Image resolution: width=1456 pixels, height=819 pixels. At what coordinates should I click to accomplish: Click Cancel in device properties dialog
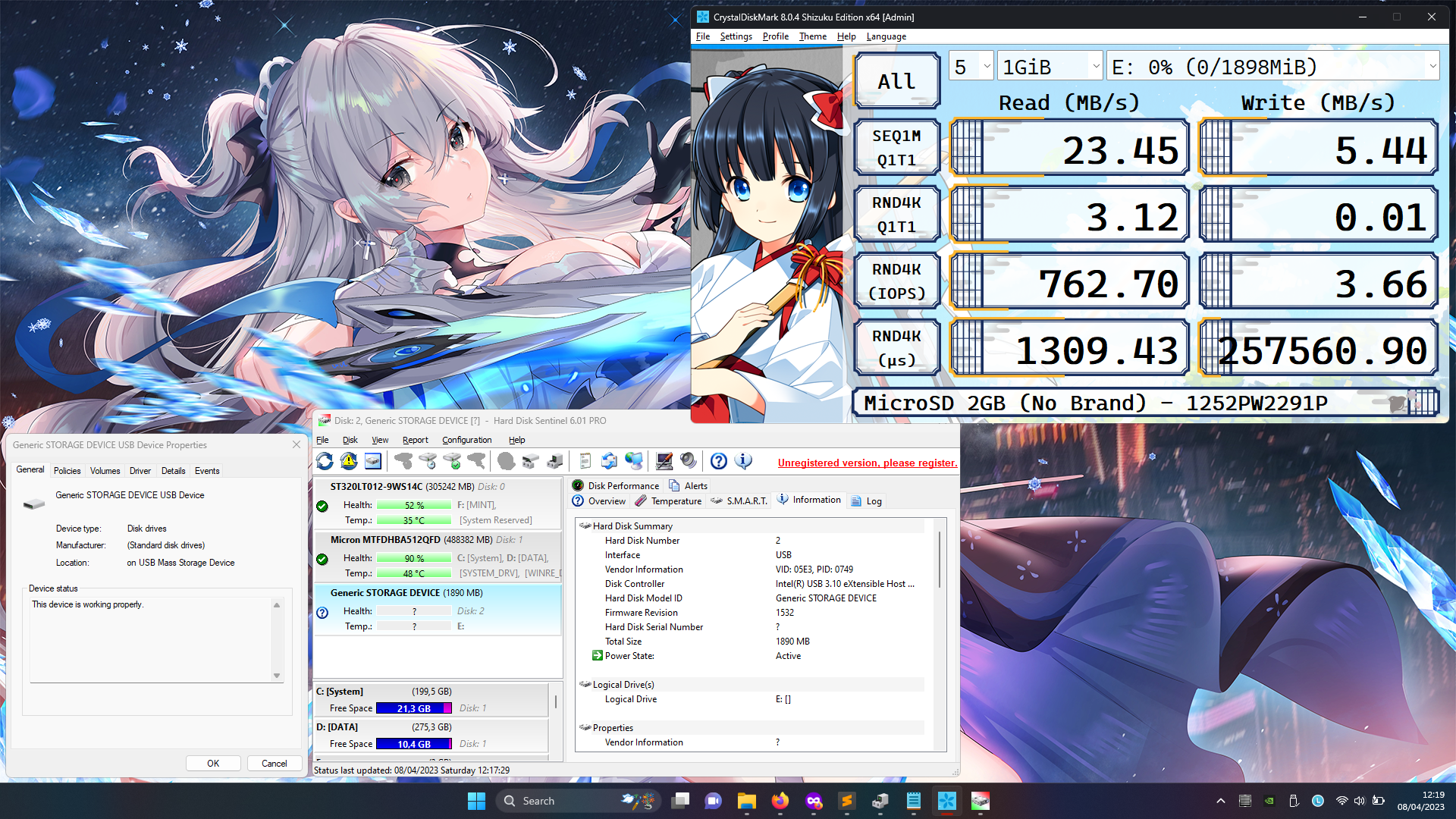[274, 764]
